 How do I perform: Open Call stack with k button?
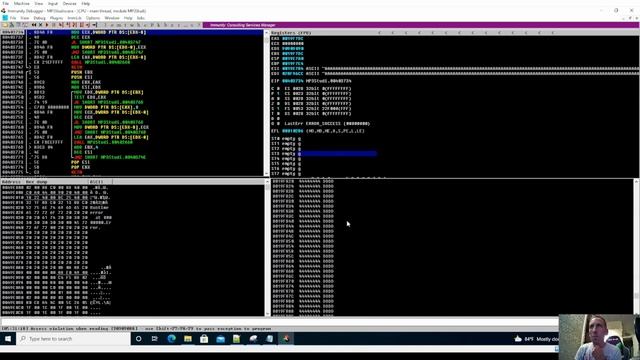click(158, 25)
